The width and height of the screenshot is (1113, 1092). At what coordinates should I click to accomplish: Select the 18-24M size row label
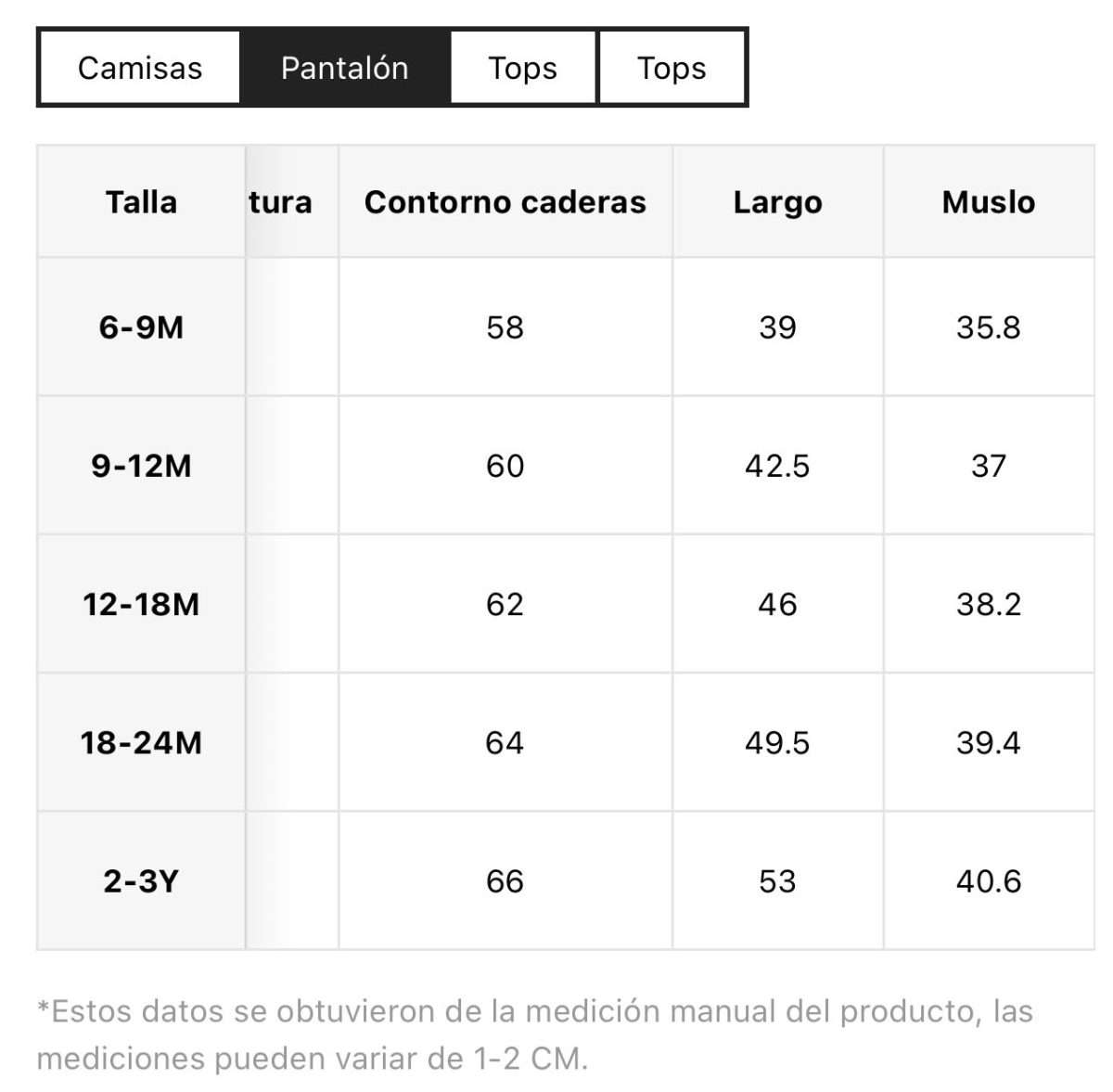click(x=141, y=742)
